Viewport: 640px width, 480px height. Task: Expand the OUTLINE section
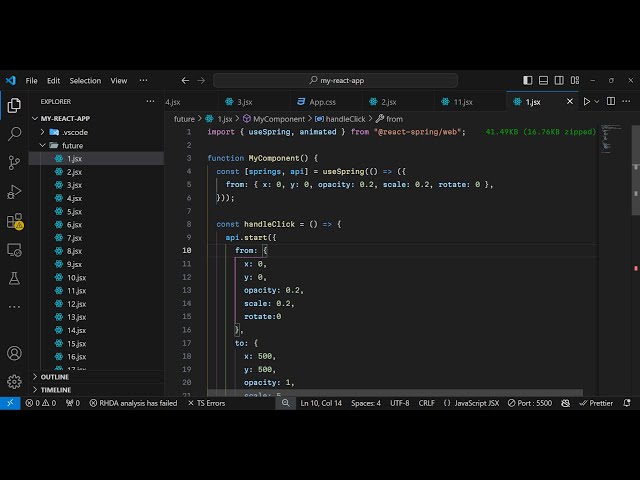pyautogui.click(x=55, y=377)
